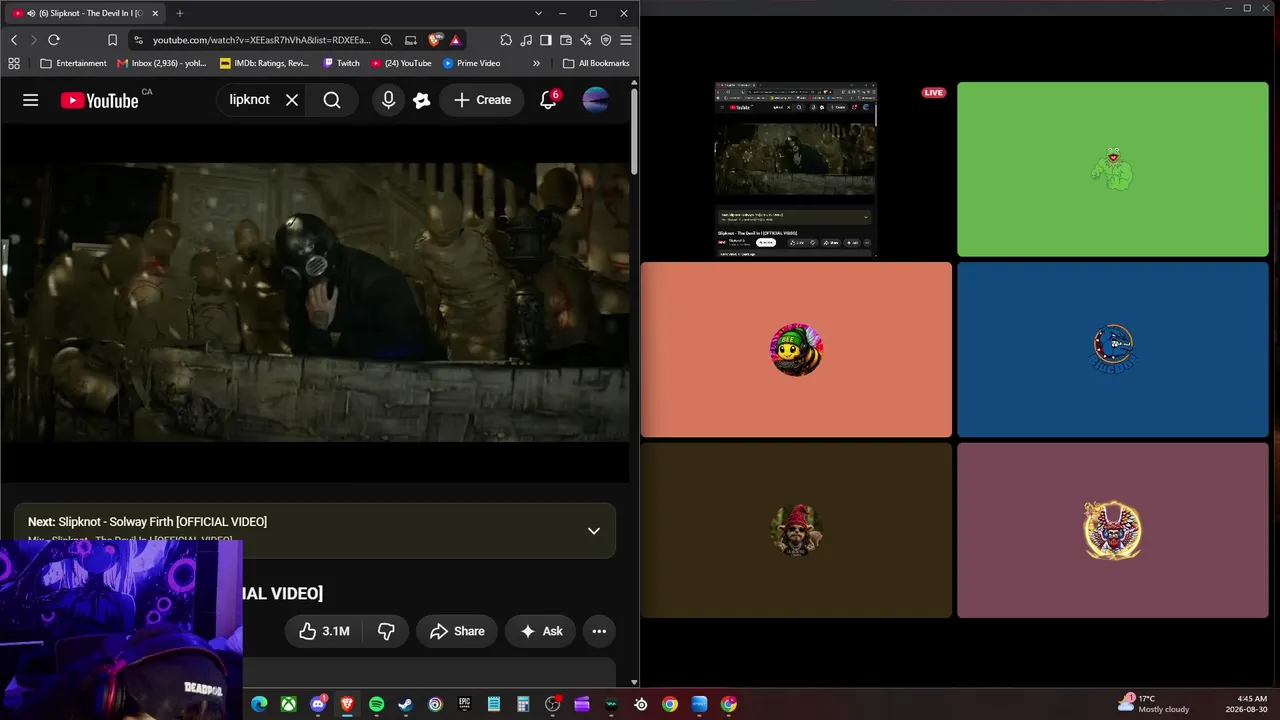
Task: Close the Slipknot YouTube tab
Action: click(x=155, y=13)
